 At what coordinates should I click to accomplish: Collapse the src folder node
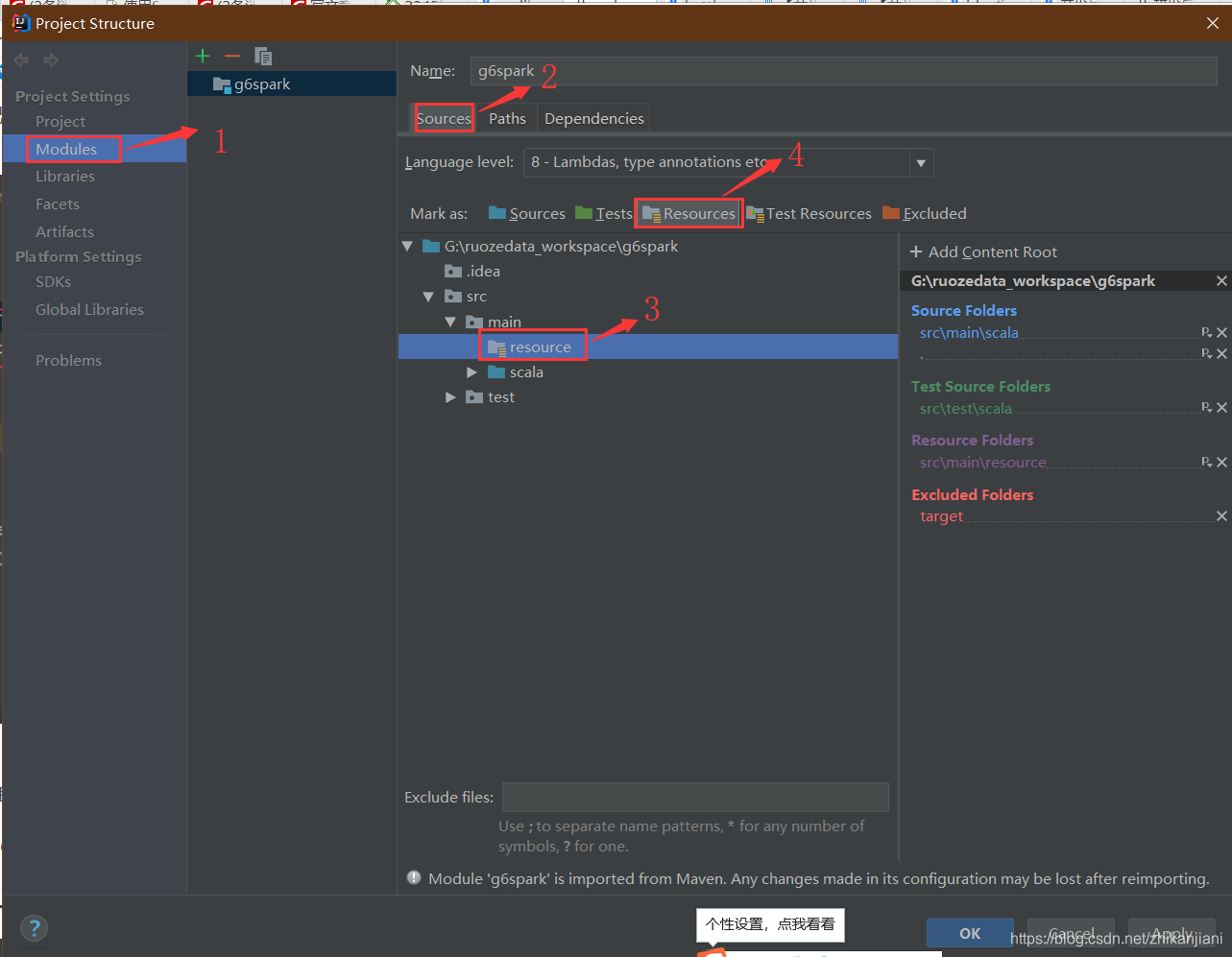tap(428, 297)
